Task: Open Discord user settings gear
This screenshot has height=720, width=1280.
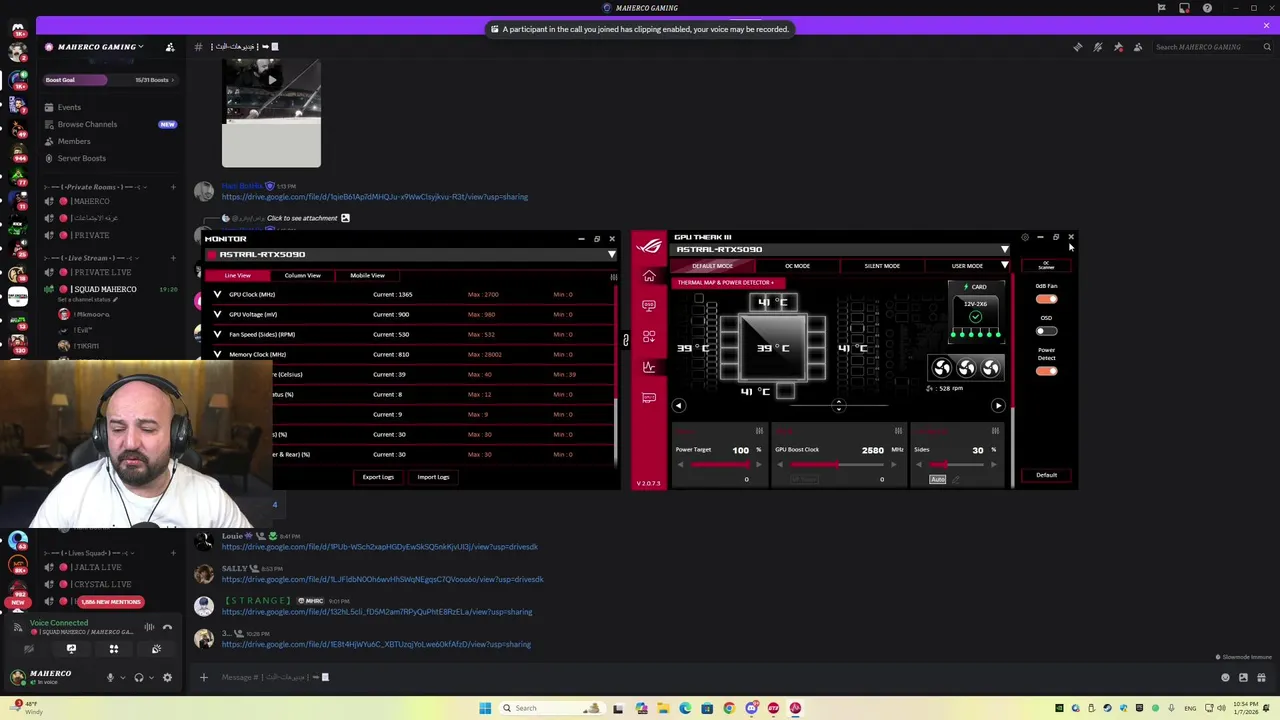Action: click(x=167, y=677)
